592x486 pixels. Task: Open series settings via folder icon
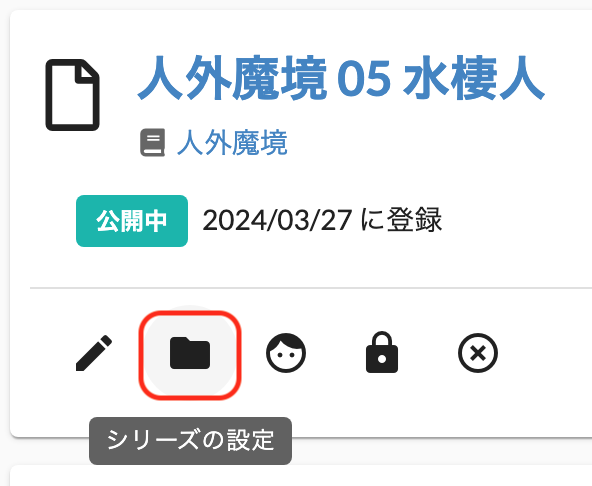190,353
